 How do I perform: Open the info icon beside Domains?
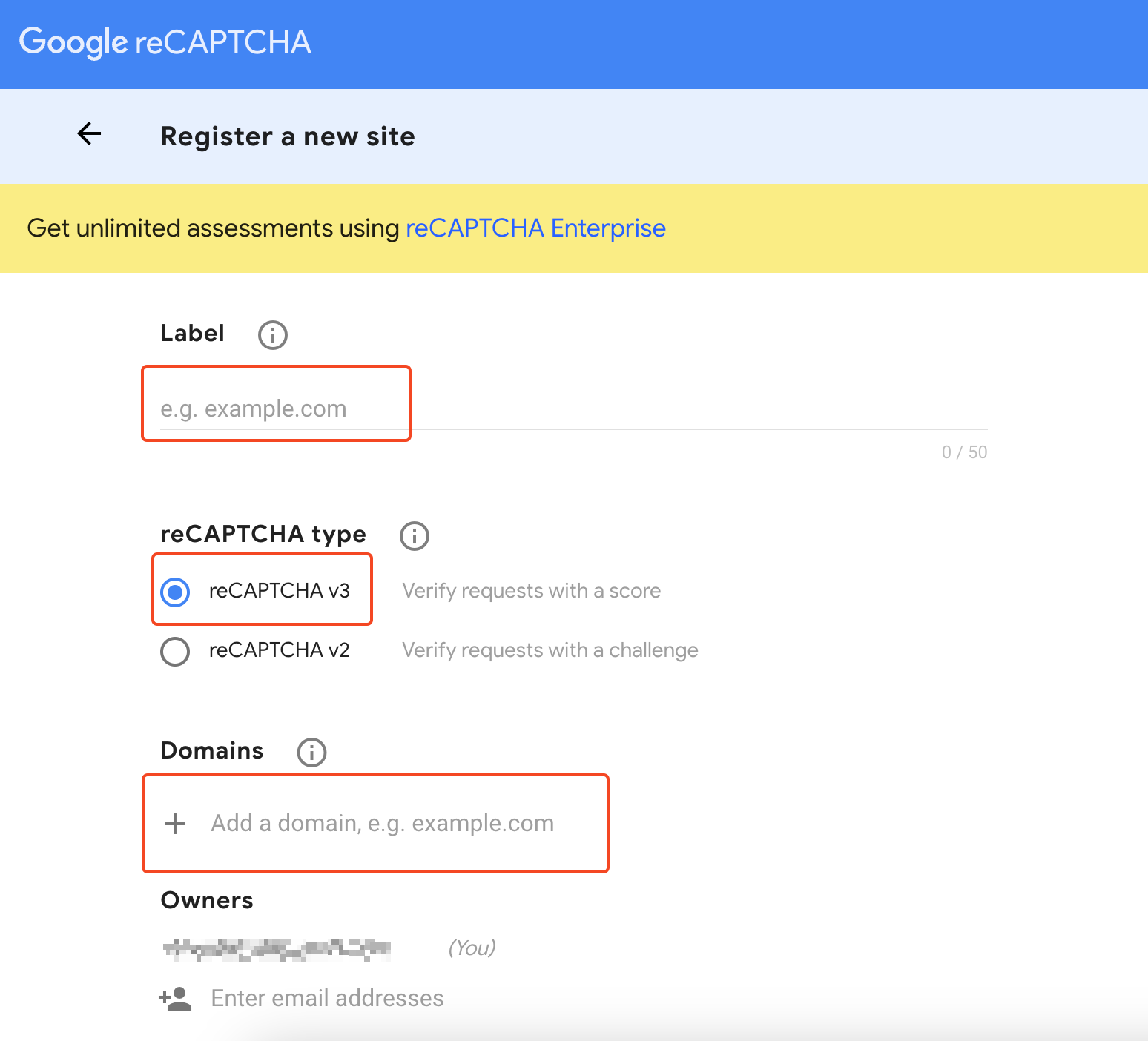pos(311,752)
